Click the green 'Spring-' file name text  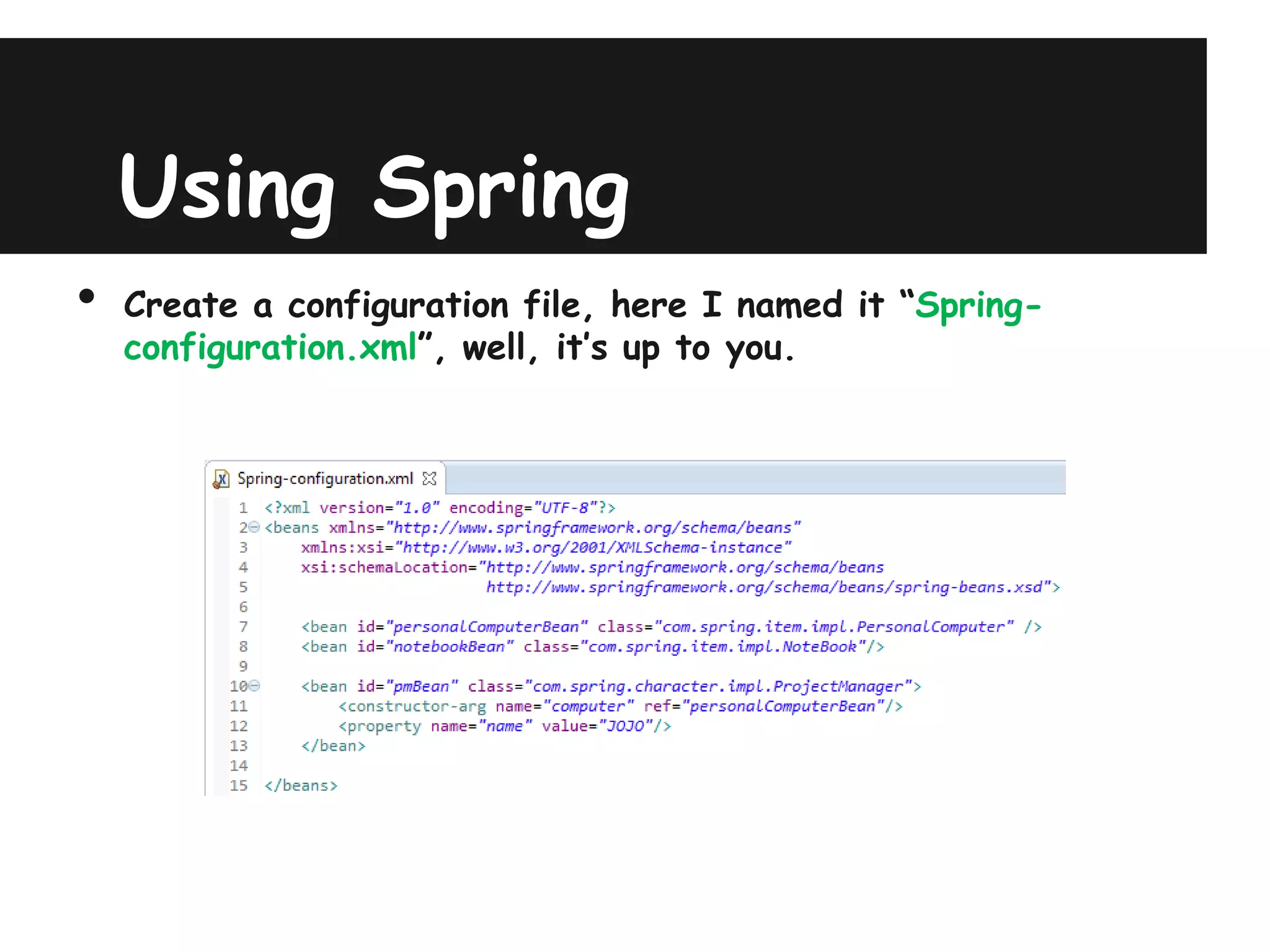(978, 306)
